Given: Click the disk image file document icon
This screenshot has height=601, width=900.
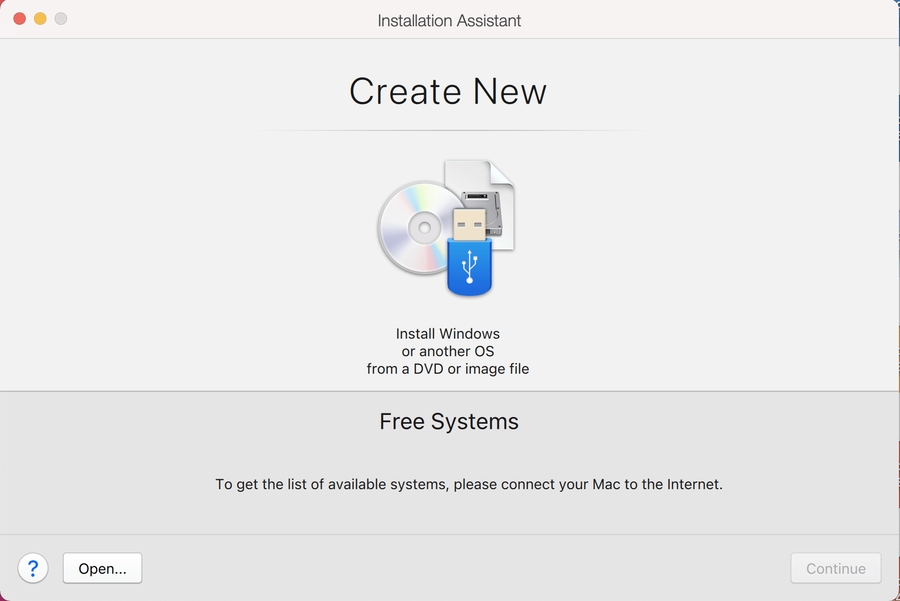Looking at the screenshot, I should (490, 190).
